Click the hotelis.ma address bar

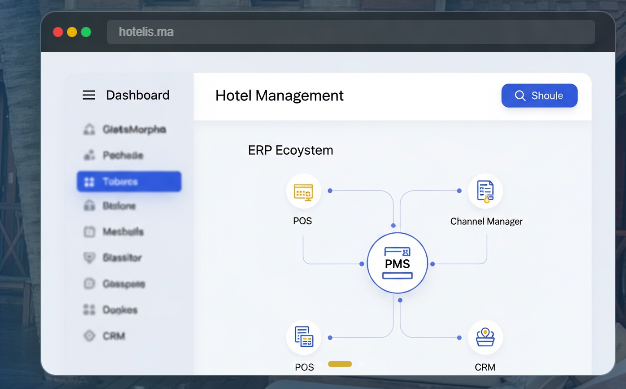click(x=351, y=32)
